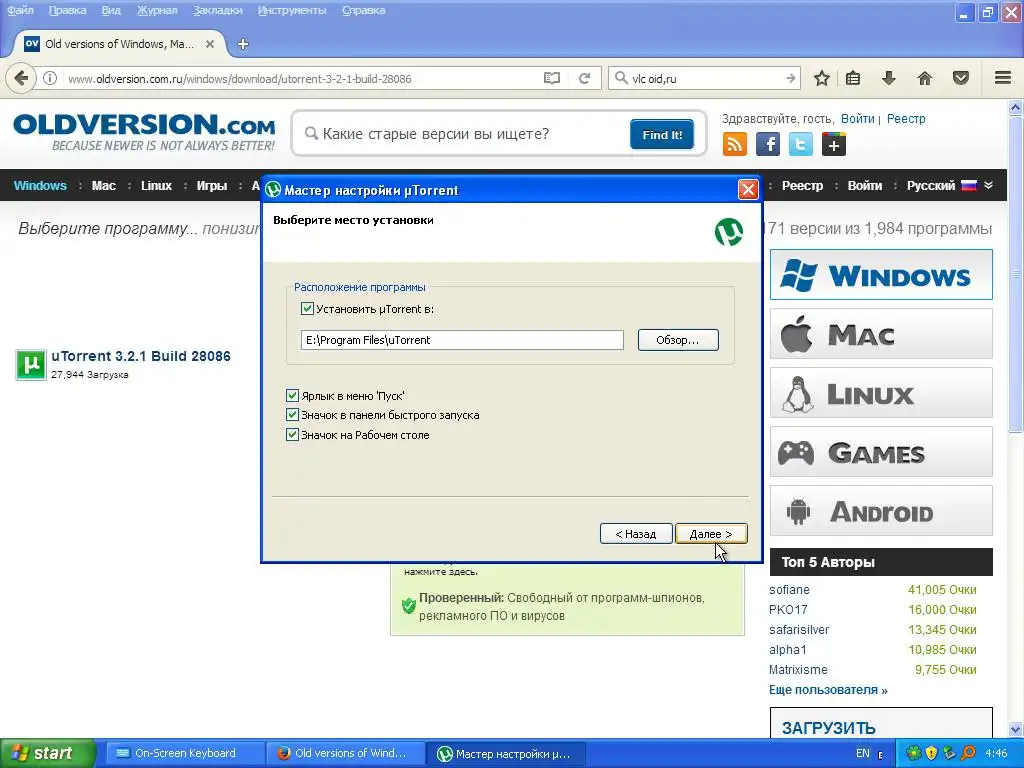Click Реестр in the dark navigation bar
Screen dimensions: 1024x768
803,185
